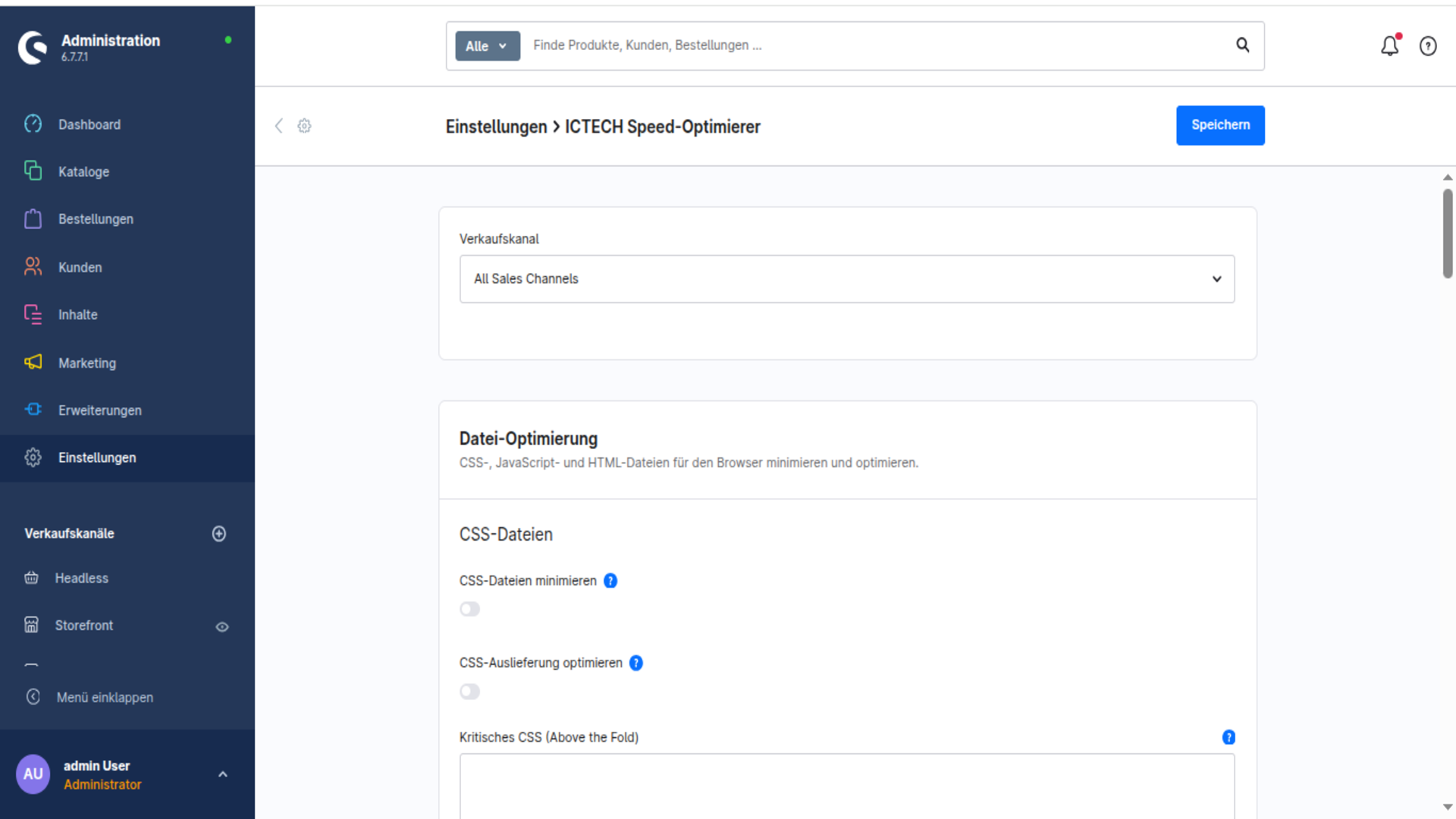Open the help question mark icon
The image size is (1456, 819).
point(1428,46)
